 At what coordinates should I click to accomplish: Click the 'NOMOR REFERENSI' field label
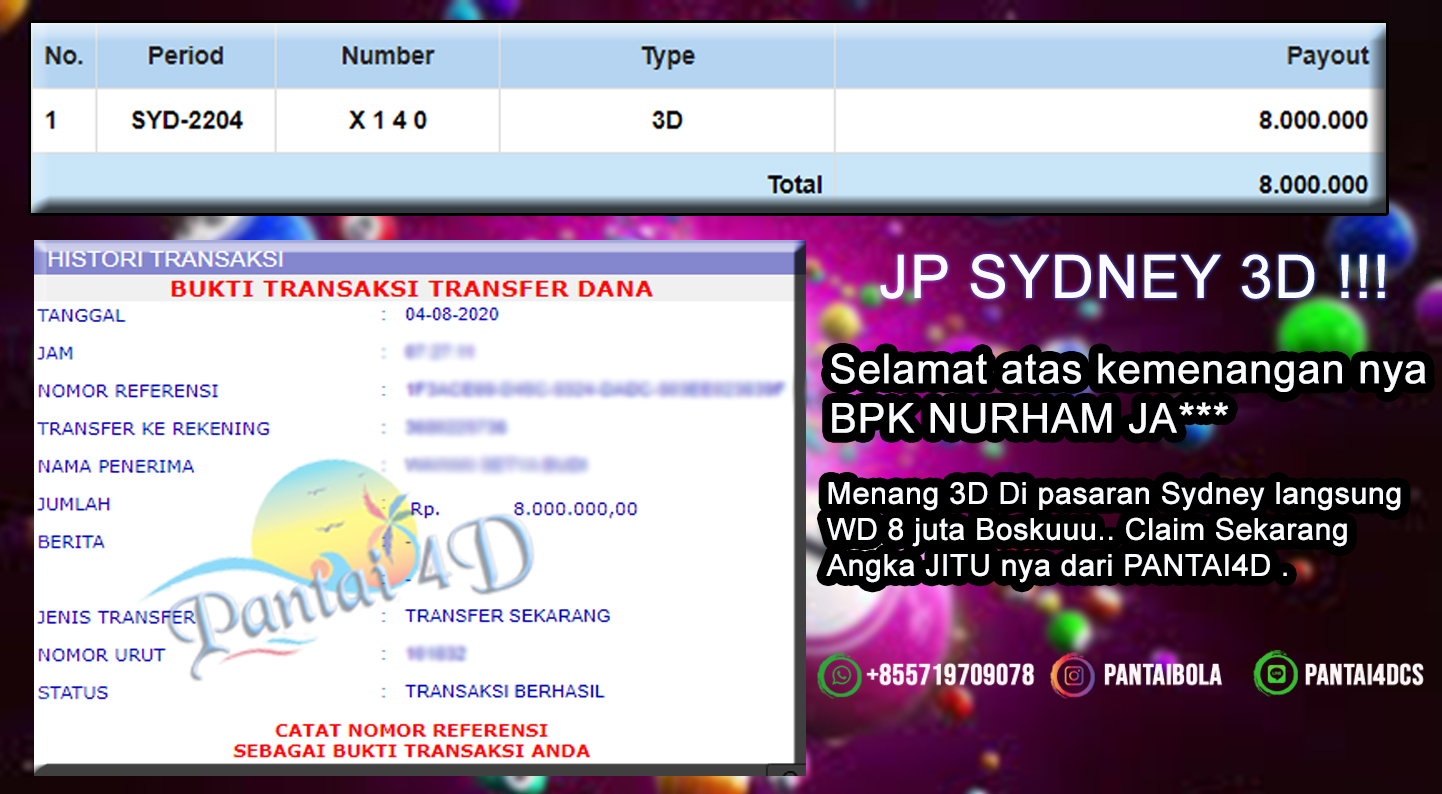pyautogui.click(x=128, y=391)
